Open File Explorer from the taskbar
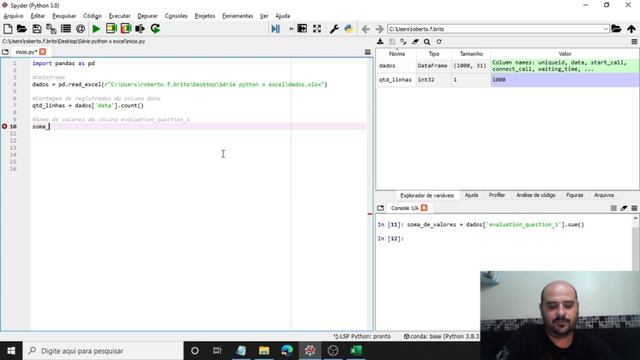 (x=264, y=350)
